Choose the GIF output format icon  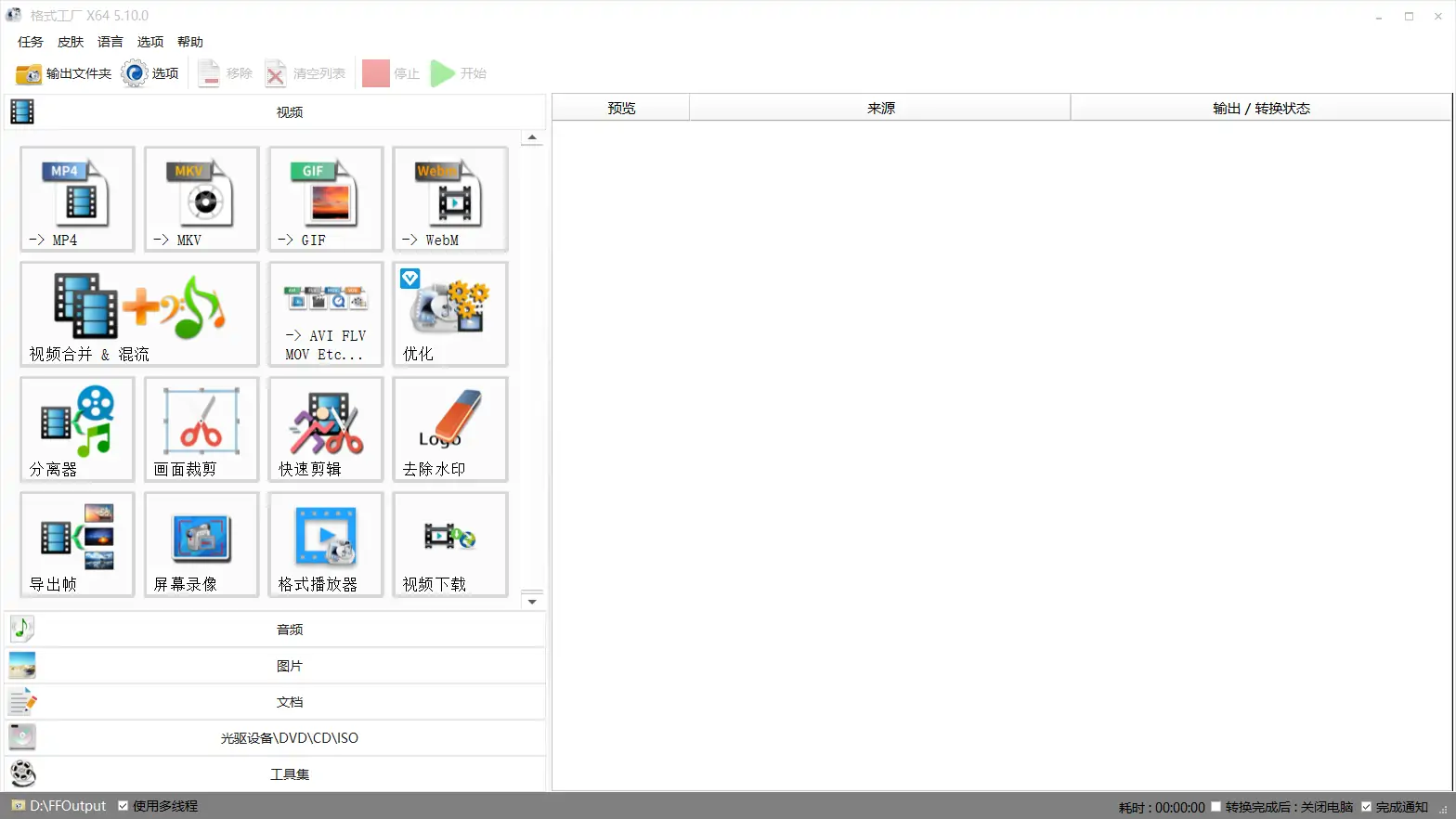click(x=326, y=199)
